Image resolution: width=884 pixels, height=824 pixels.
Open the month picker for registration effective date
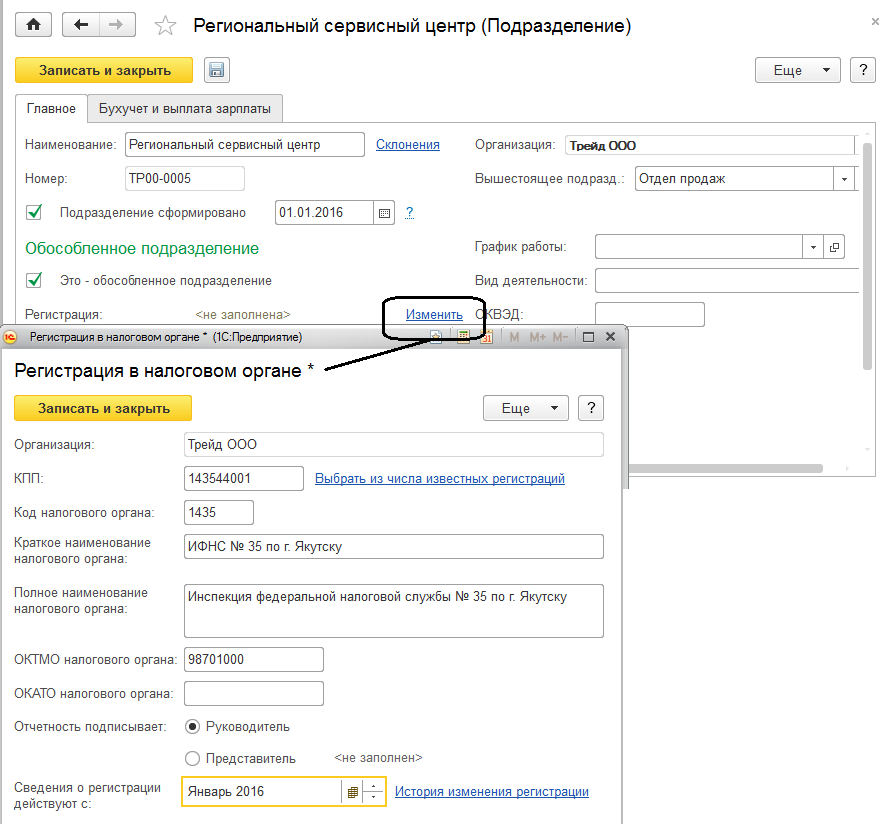352,792
